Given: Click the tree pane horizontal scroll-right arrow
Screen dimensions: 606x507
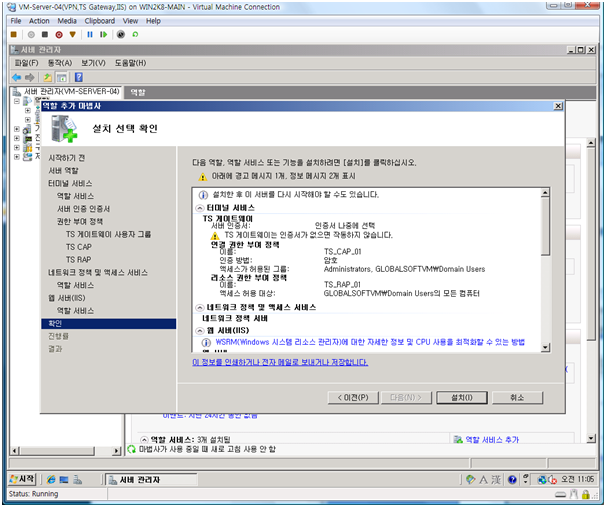Looking at the screenshot, I should tap(116, 451).
